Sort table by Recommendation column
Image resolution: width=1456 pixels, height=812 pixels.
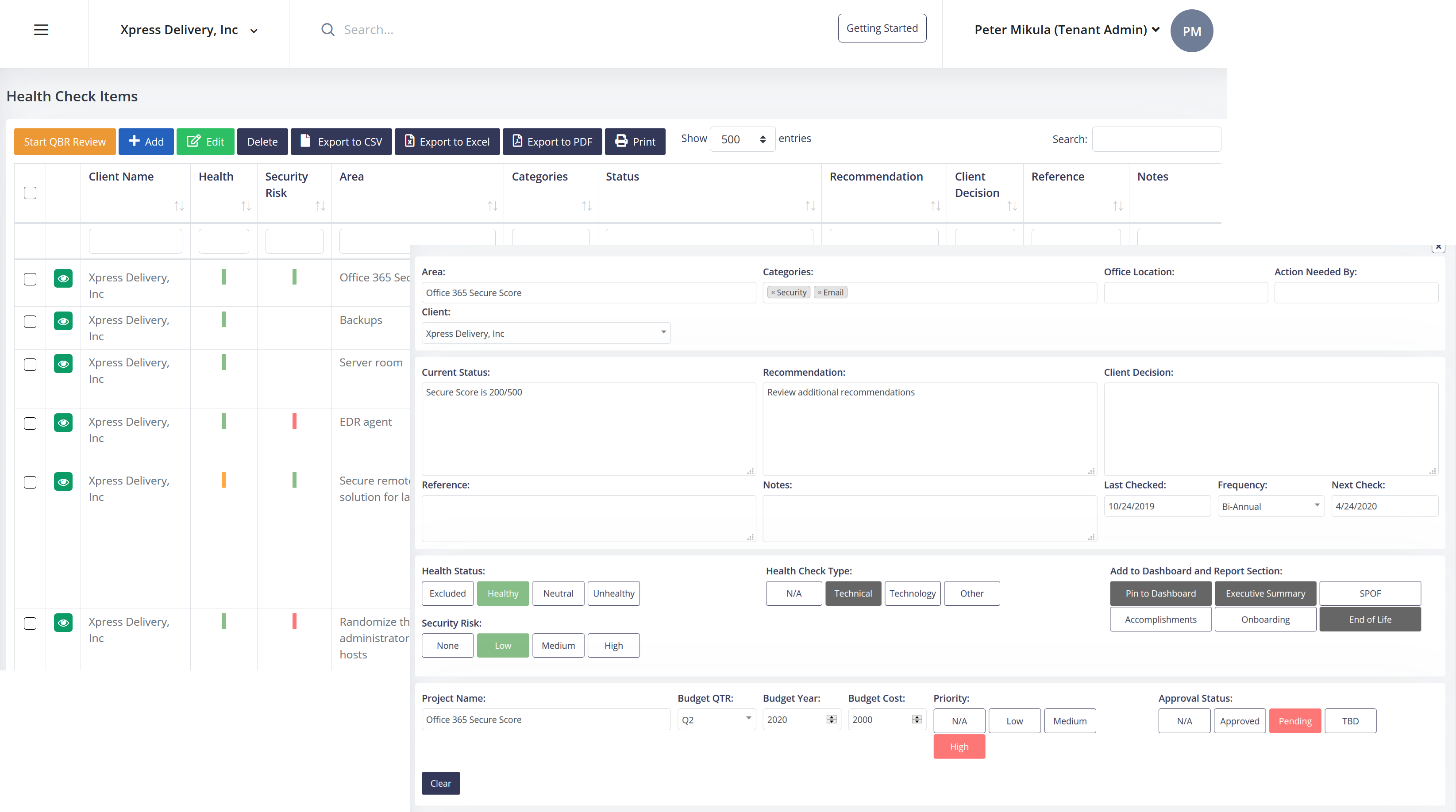[936, 206]
